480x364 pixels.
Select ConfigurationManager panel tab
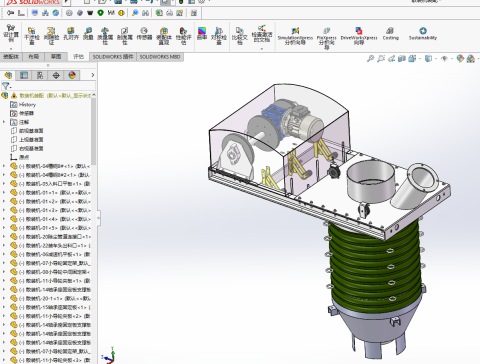[40, 75]
